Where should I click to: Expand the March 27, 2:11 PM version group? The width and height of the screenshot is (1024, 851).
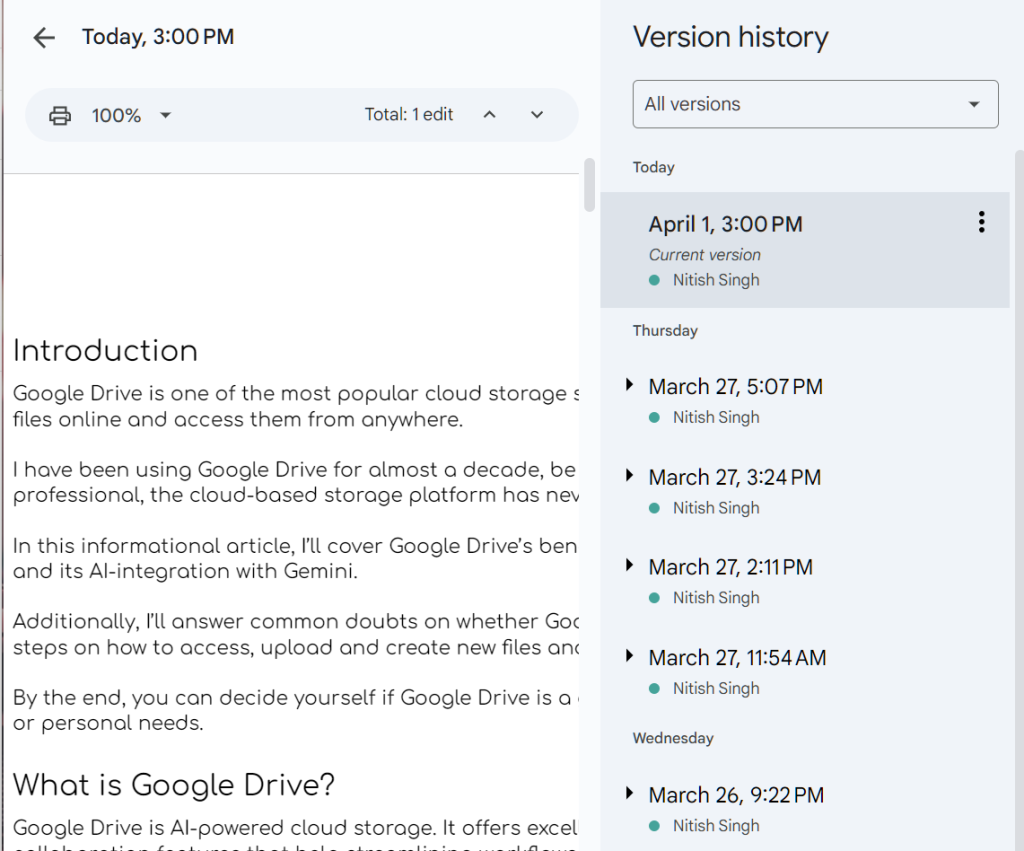[629, 565]
